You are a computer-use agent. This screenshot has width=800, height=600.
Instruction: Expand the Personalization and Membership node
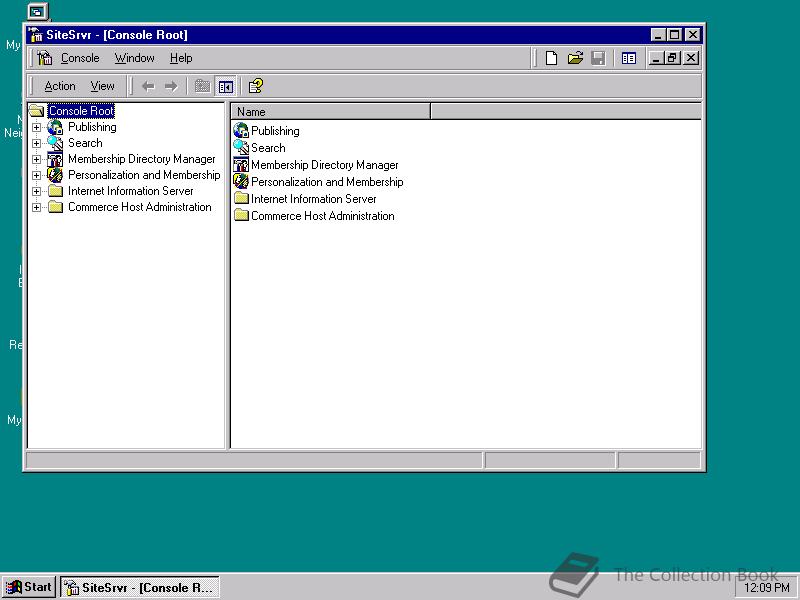click(x=36, y=176)
